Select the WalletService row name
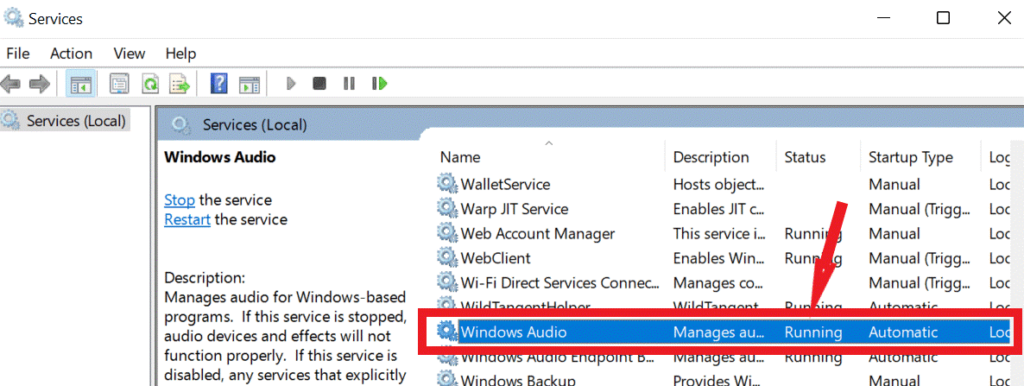 point(505,185)
